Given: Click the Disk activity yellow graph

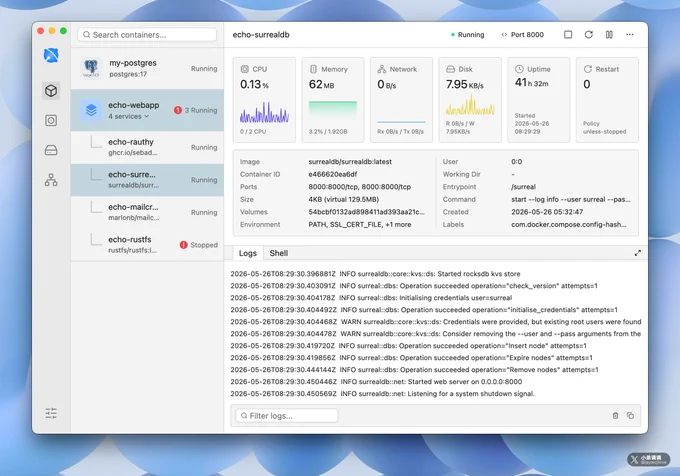Looking at the screenshot, I should click(x=470, y=106).
